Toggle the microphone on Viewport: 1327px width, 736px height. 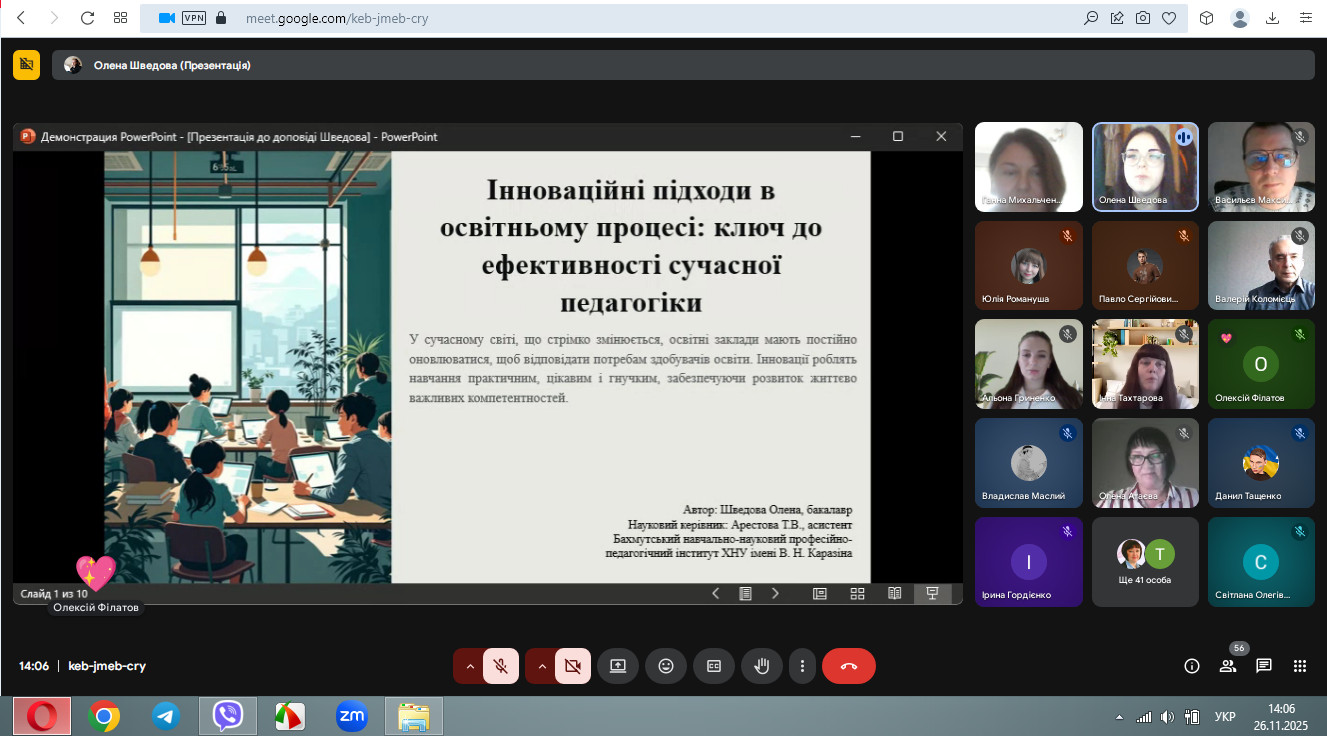[500, 666]
